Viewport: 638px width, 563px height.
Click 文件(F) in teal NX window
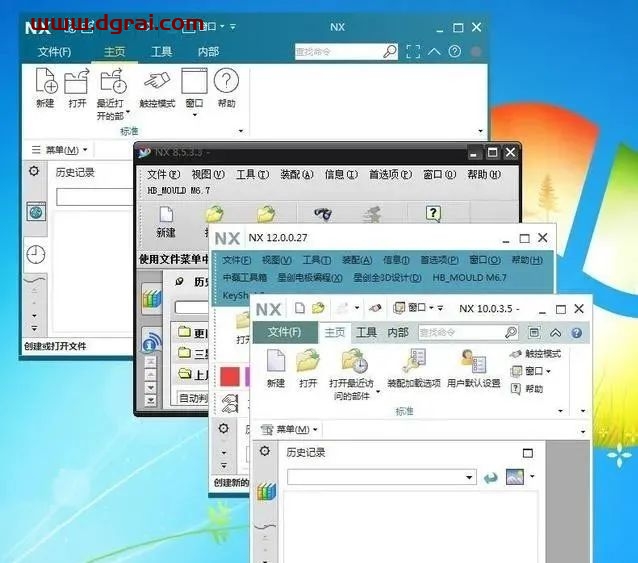(55, 52)
